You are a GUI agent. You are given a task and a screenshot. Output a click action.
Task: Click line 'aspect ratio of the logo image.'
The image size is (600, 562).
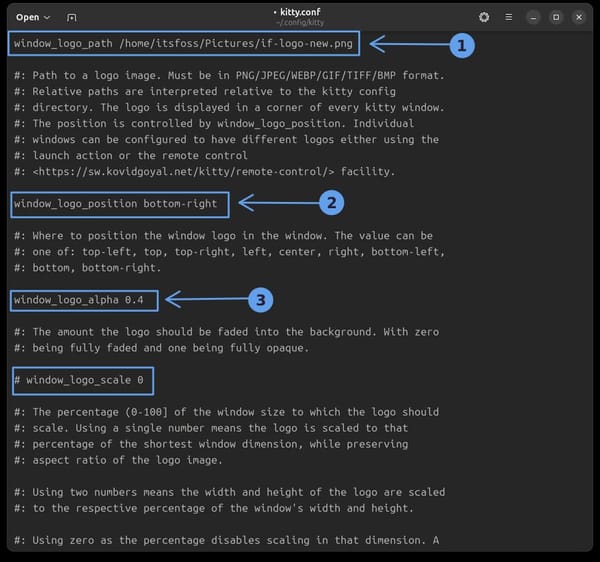[x=118, y=460]
